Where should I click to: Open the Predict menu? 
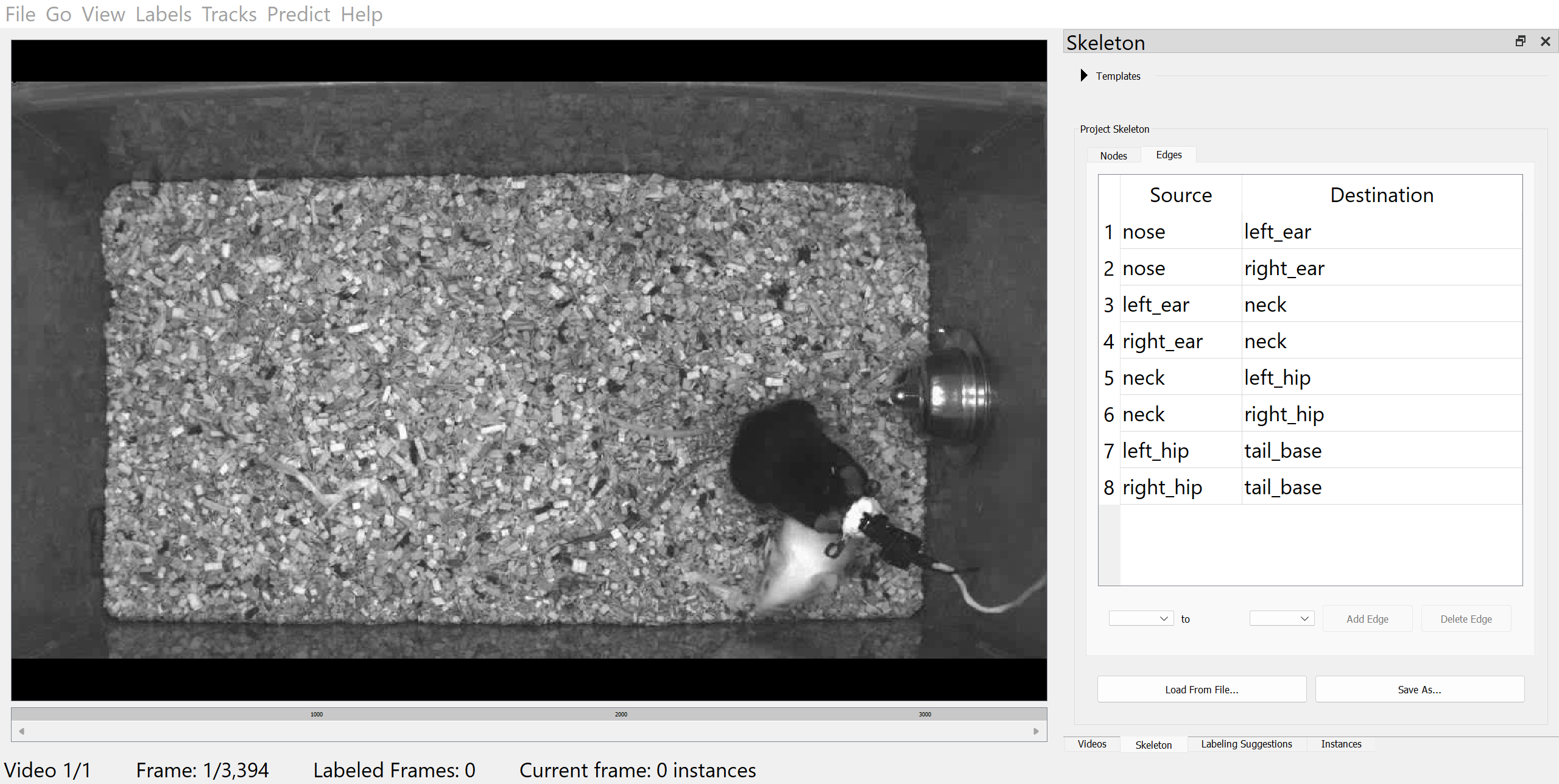tap(298, 14)
